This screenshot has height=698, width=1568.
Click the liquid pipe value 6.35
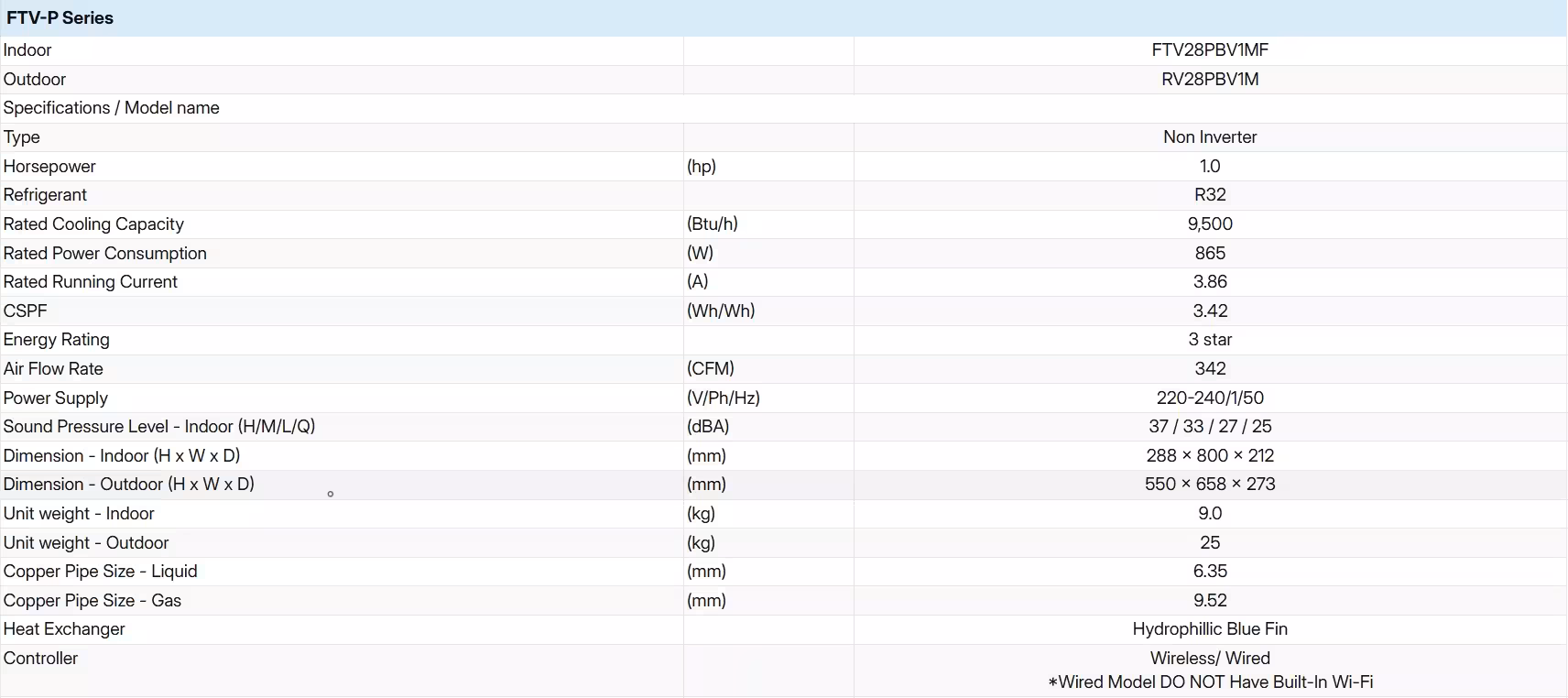click(x=1210, y=572)
